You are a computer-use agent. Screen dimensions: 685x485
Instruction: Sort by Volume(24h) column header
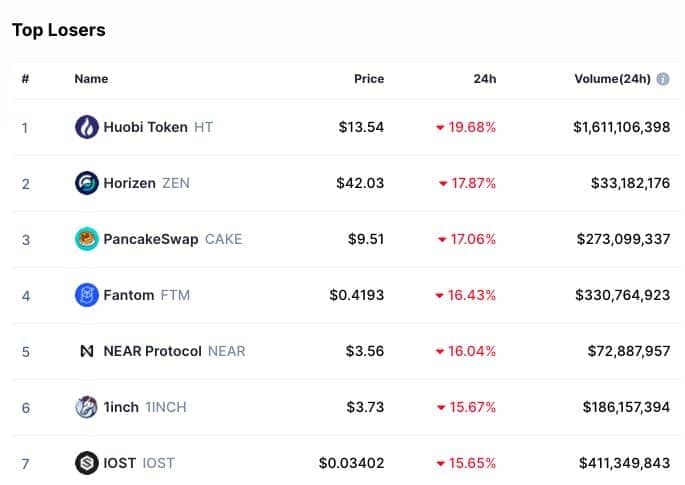[x=612, y=79]
